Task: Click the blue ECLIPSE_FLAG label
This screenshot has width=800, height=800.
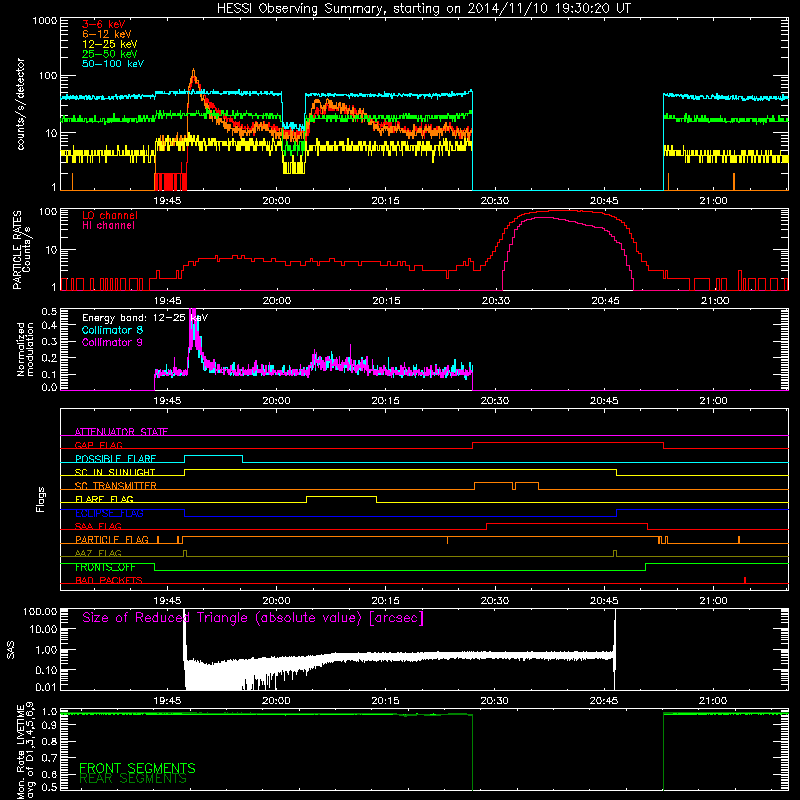Action: point(109,513)
